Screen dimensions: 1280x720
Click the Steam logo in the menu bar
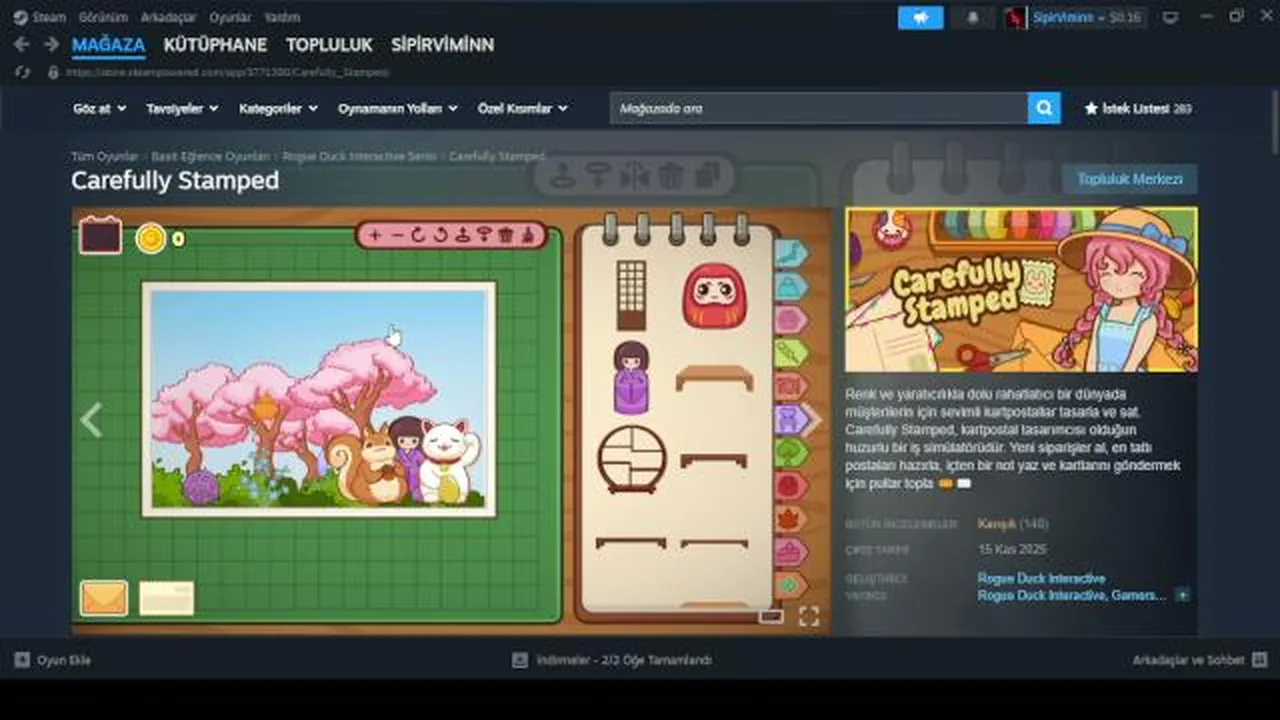click(x=20, y=17)
